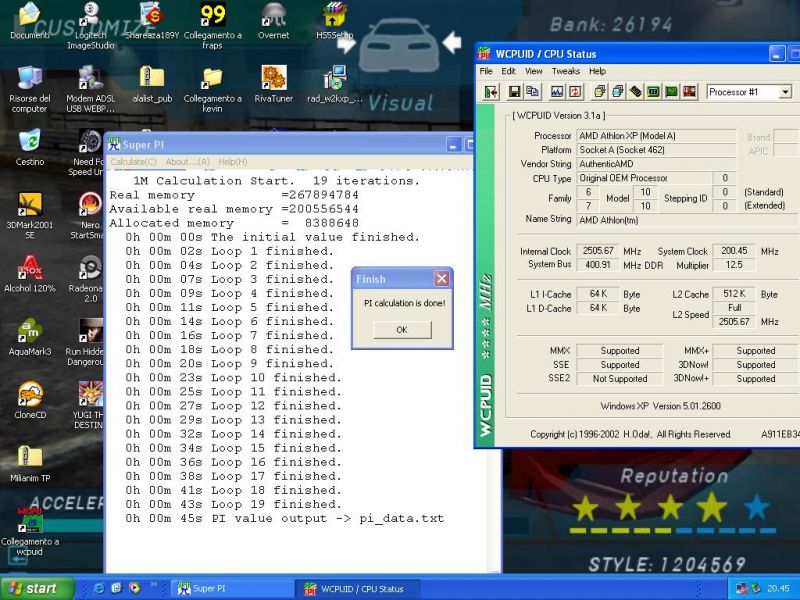
Task: Switch to Super PI via the taskbar
Action: [x=232, y=589]
